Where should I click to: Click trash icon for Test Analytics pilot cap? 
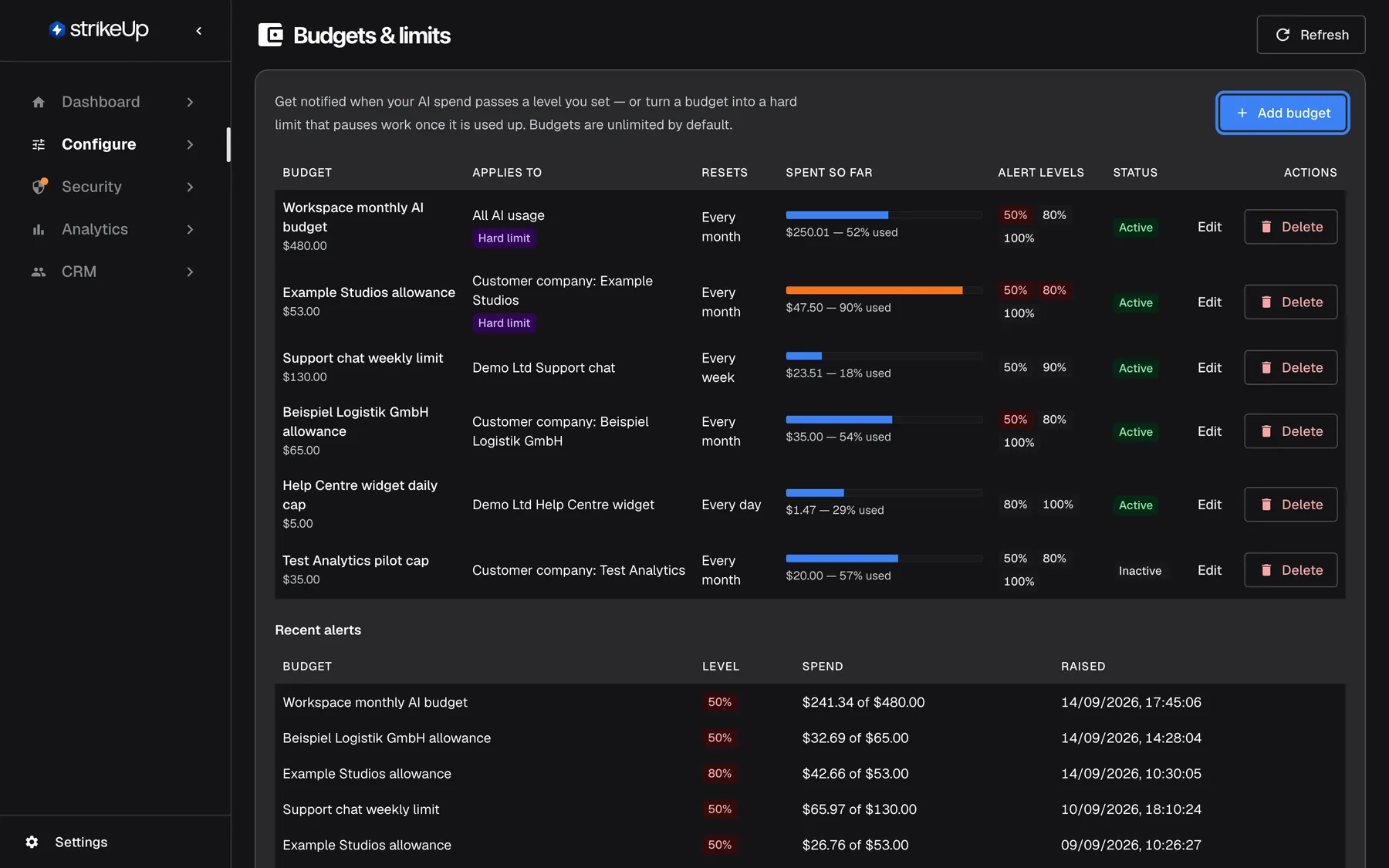click(1266, 570)
